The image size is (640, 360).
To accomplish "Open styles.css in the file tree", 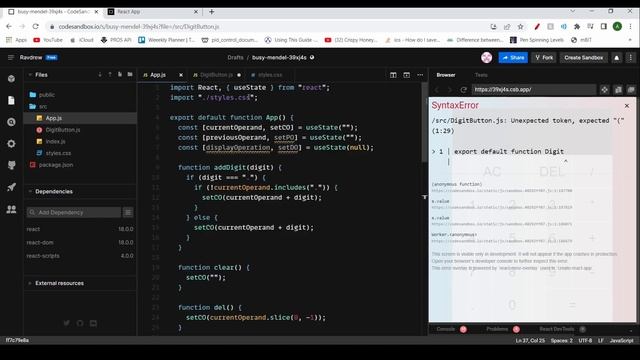I will pyautogui.click(x=58, y=153).
